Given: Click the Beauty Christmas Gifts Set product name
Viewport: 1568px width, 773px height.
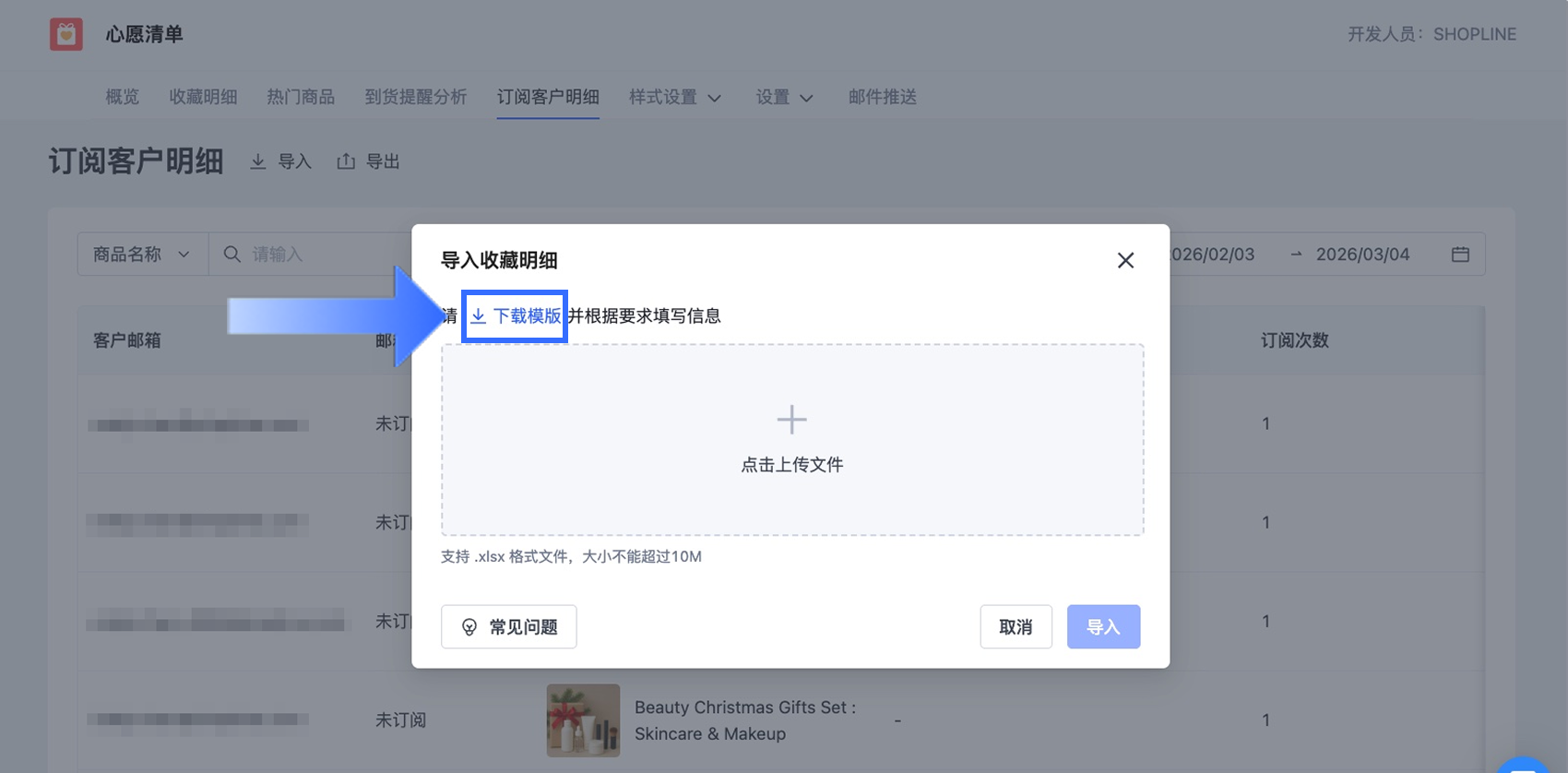Looking at the screenshot, I should click(x=745, y=720).
